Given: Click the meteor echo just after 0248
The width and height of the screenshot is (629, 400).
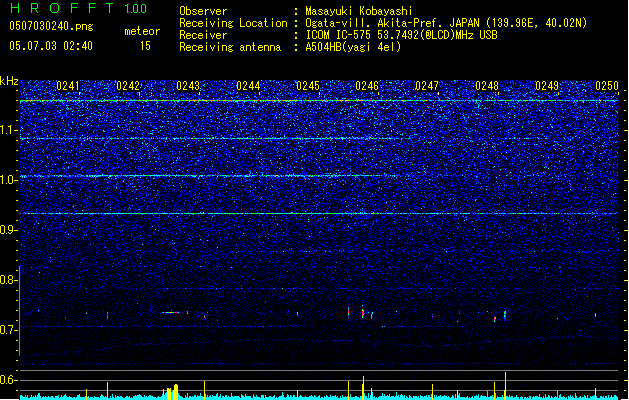Looking at the screenshot, I should (x=505, y=315).
